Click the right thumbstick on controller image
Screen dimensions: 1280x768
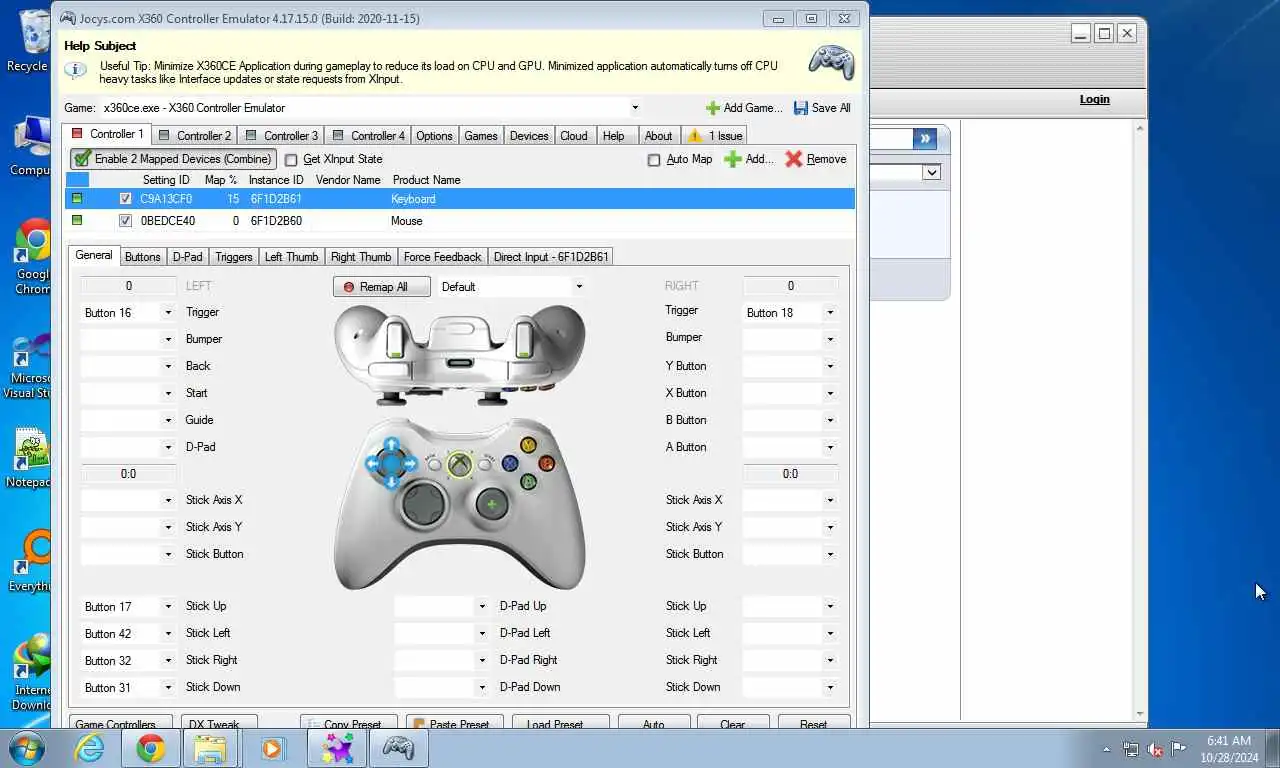(491, 505)
